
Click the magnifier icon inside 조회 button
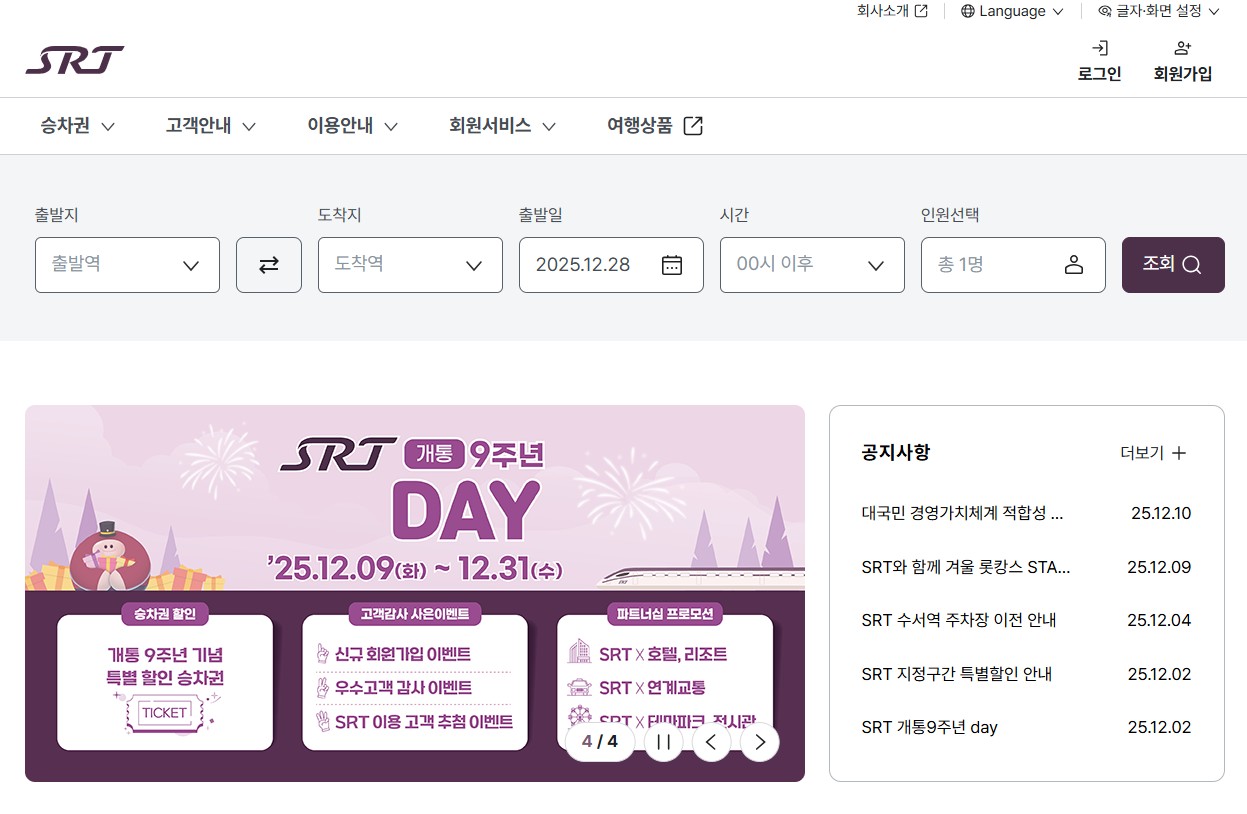click(x=1192, y=264)
